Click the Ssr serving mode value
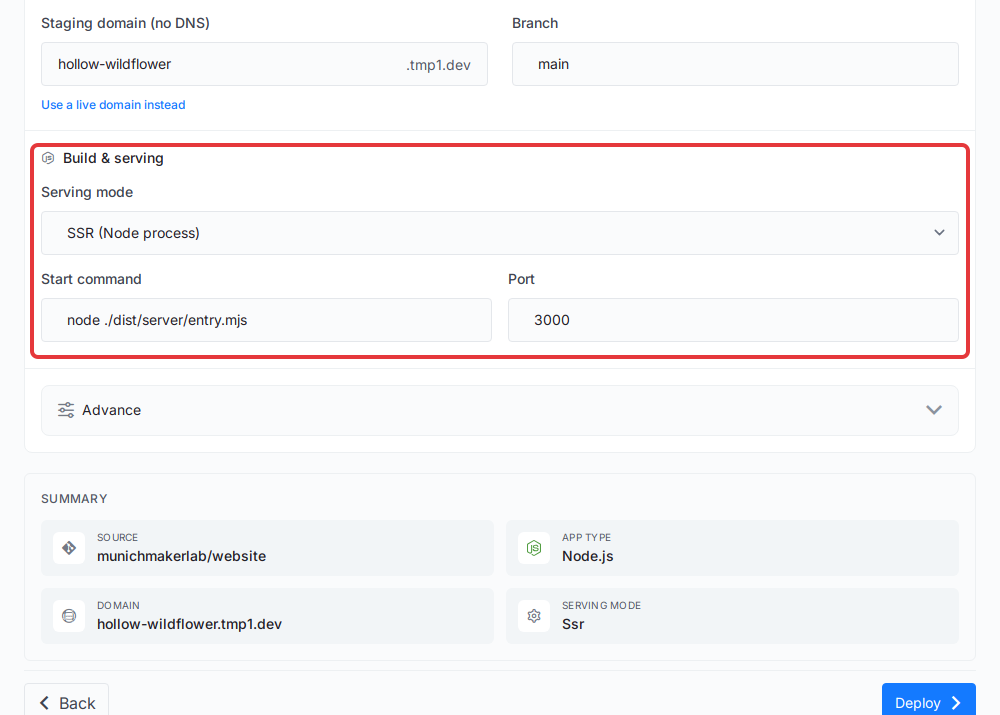Screen dimensions: 1000x715 tap(573, 624)
